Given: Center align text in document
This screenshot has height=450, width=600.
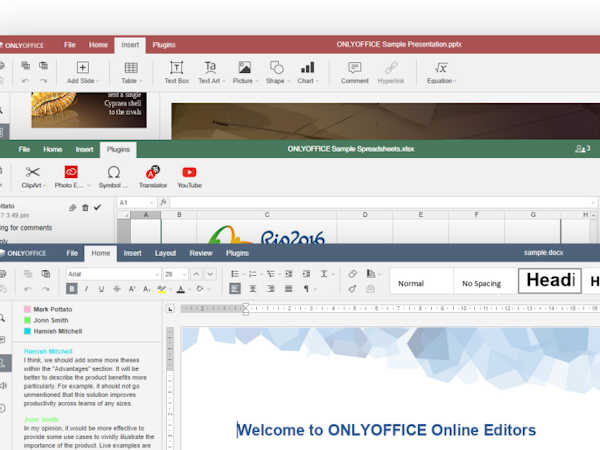Looking at the screenshot, I should pos(253,289).
